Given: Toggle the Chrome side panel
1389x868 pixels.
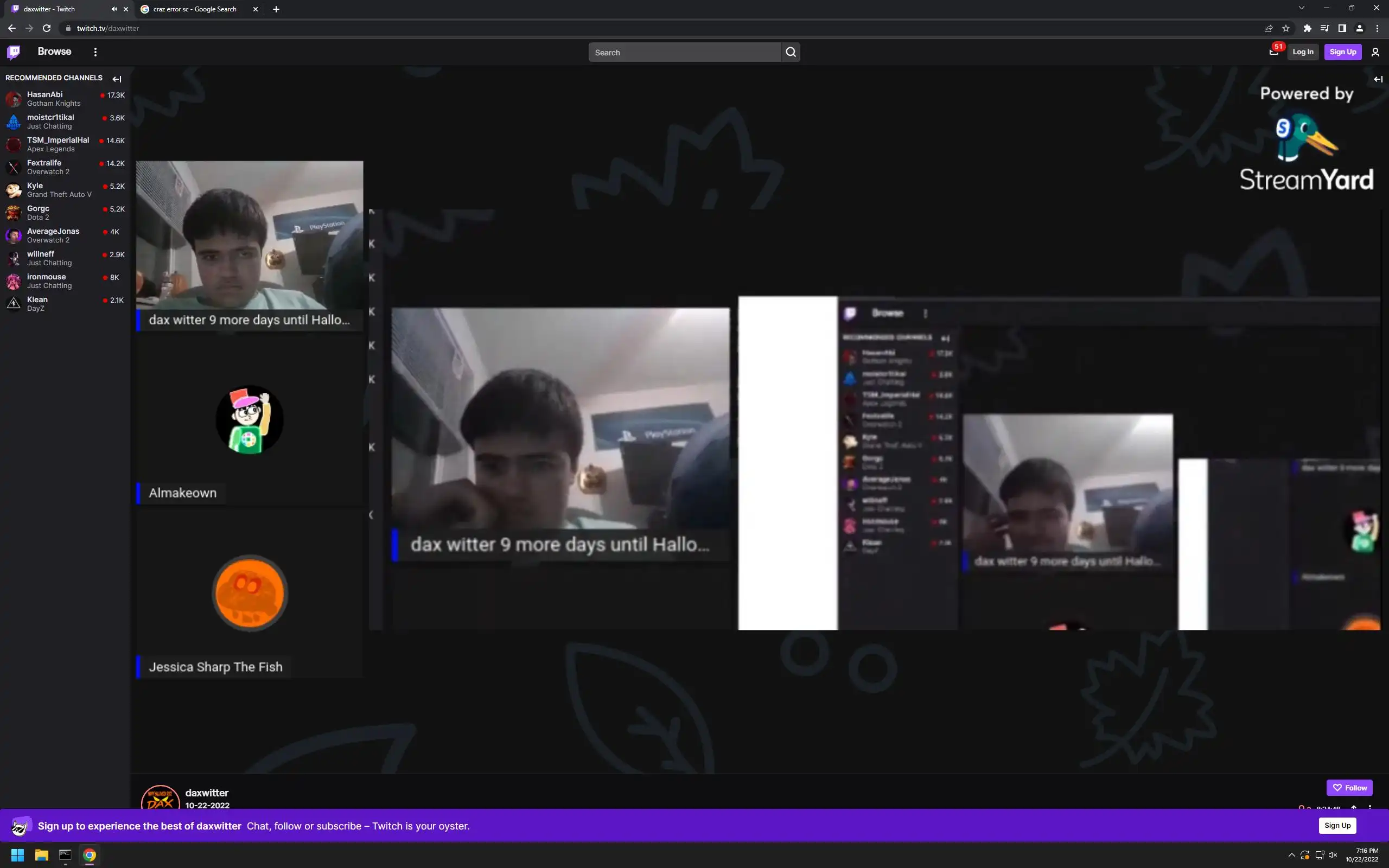Looking at the screenshot, I should pos(1342,28).
